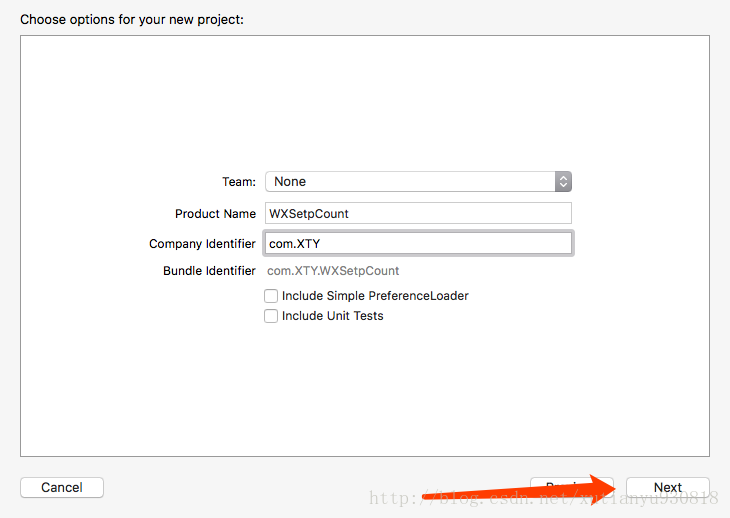Select the None value in Team

(291, 182)
